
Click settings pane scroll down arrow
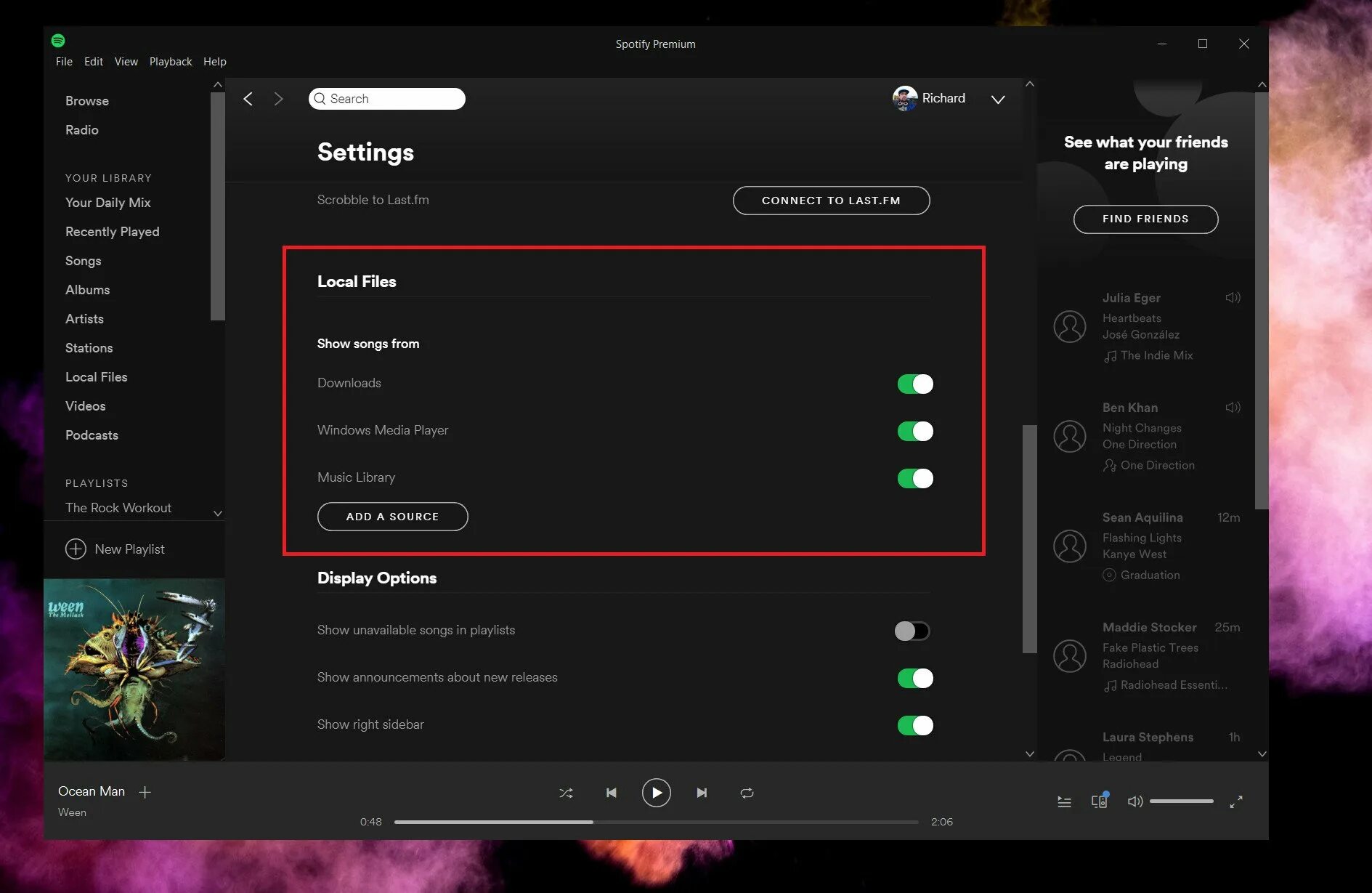[x=1030, y=753]
